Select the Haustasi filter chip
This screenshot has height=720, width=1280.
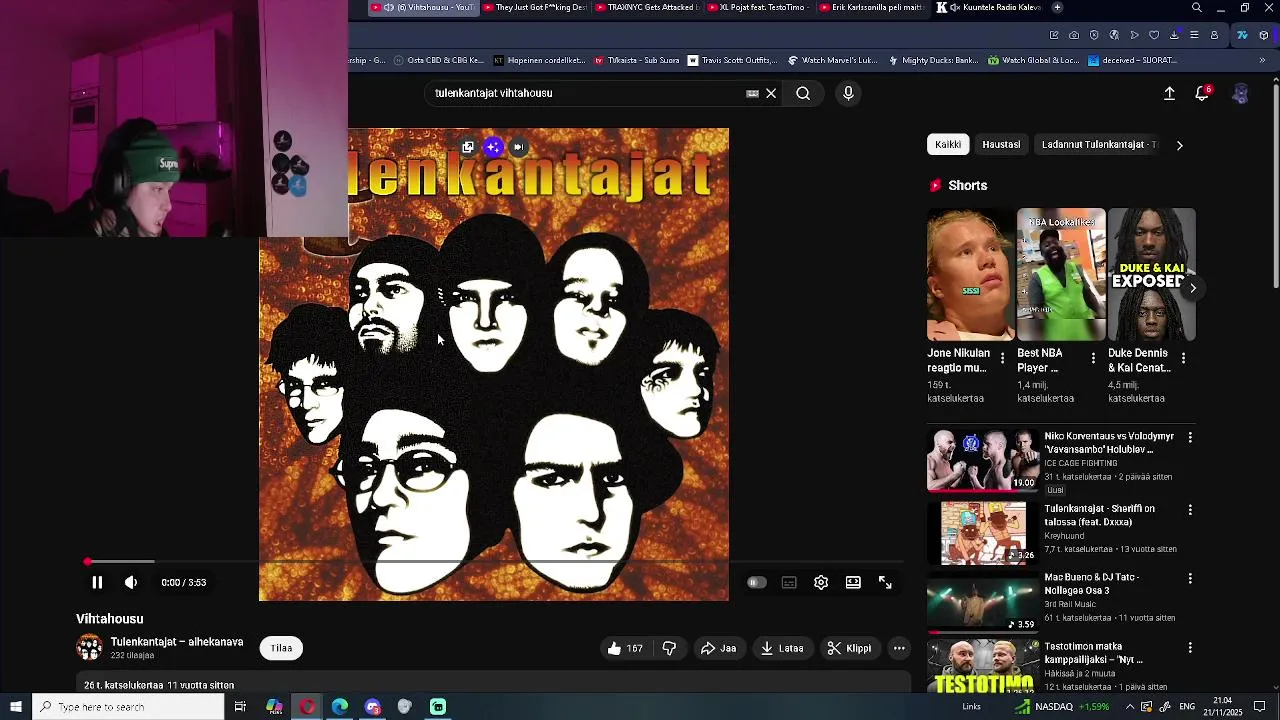point(1001,144)
